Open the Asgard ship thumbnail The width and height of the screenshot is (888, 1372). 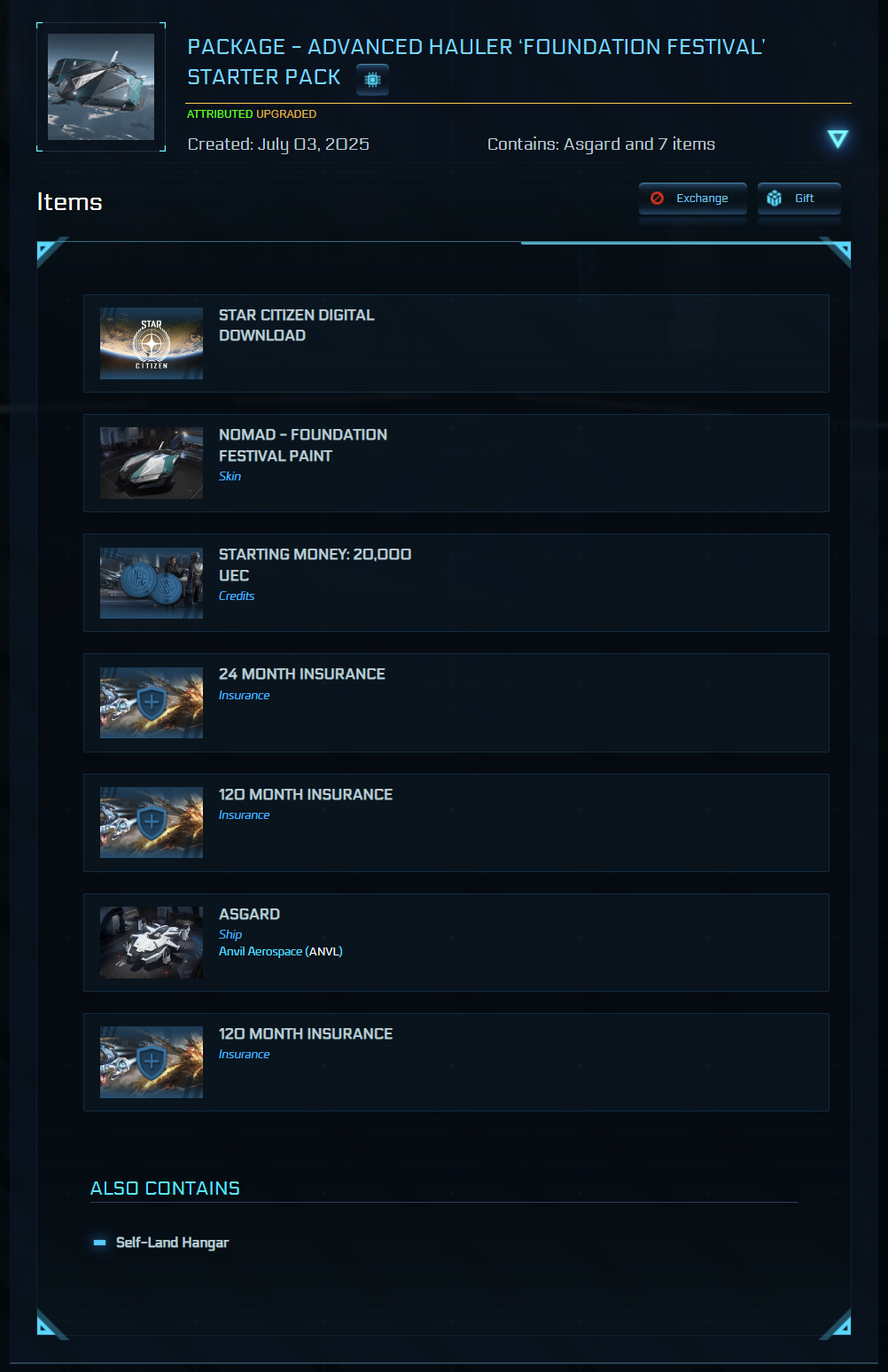(x=152, y=943)
